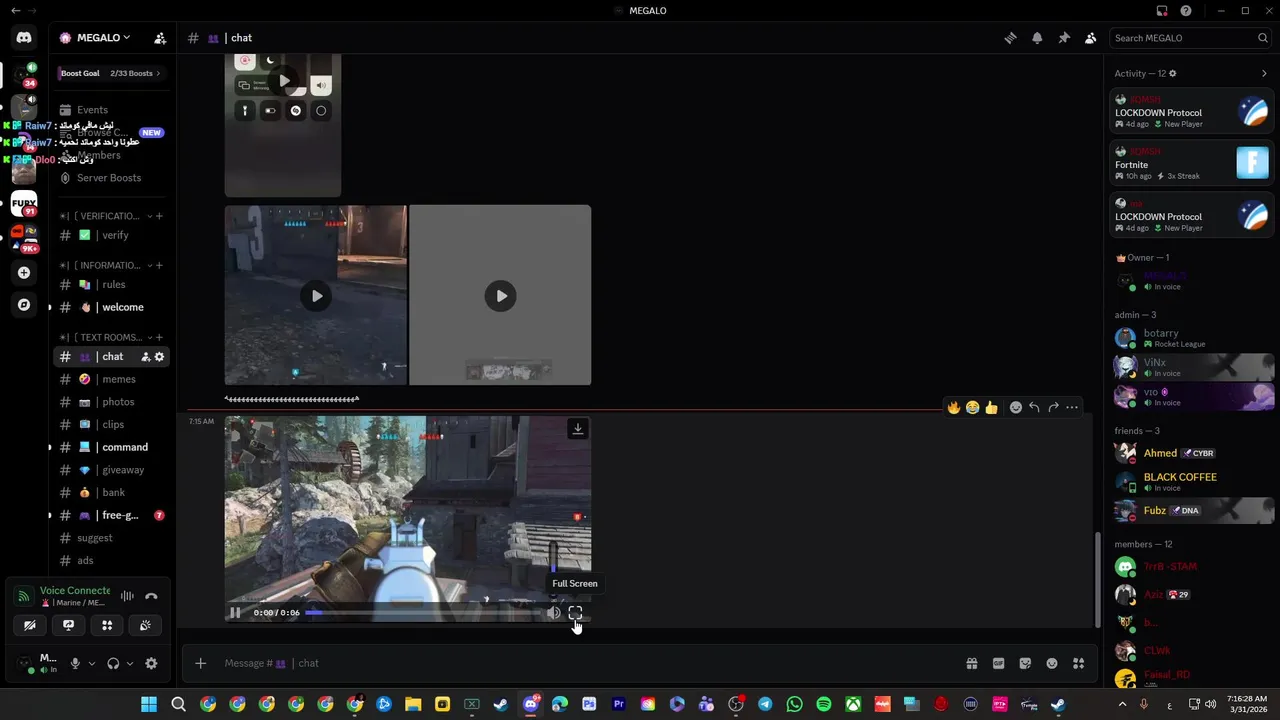Turn on camera in voice panel
The image size is (1280, 720).
[30, 625]
